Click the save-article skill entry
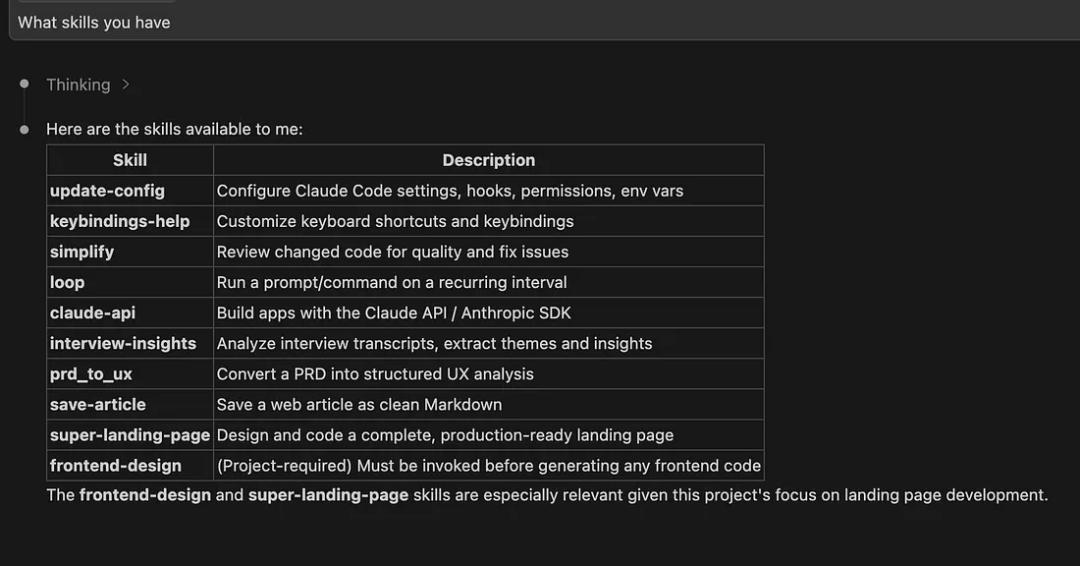Image resolution: width=1080 pixels, height=566 pixels. click(x=98, y=405)
